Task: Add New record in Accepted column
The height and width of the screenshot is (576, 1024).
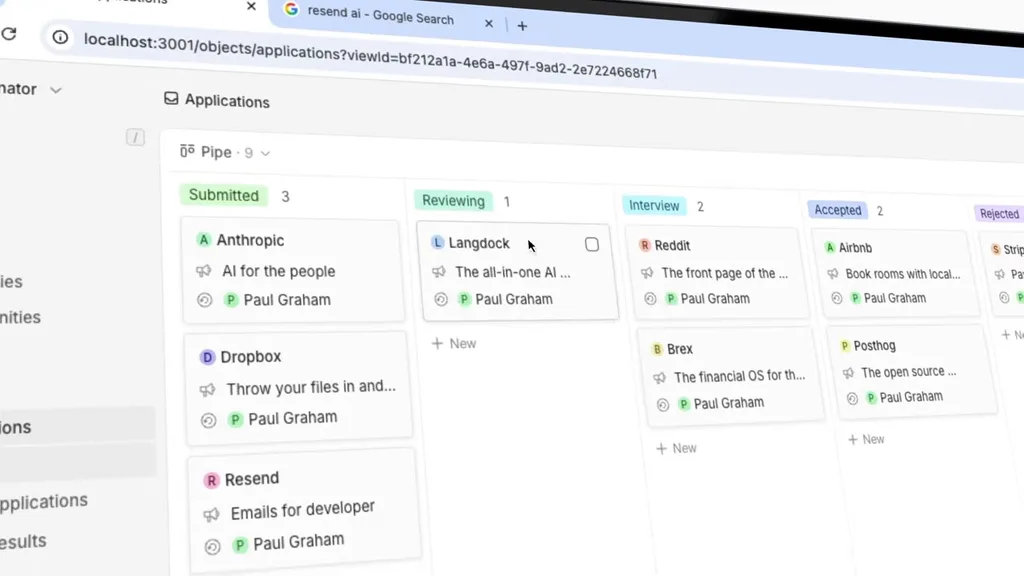Action: click(x=866, y=440)
